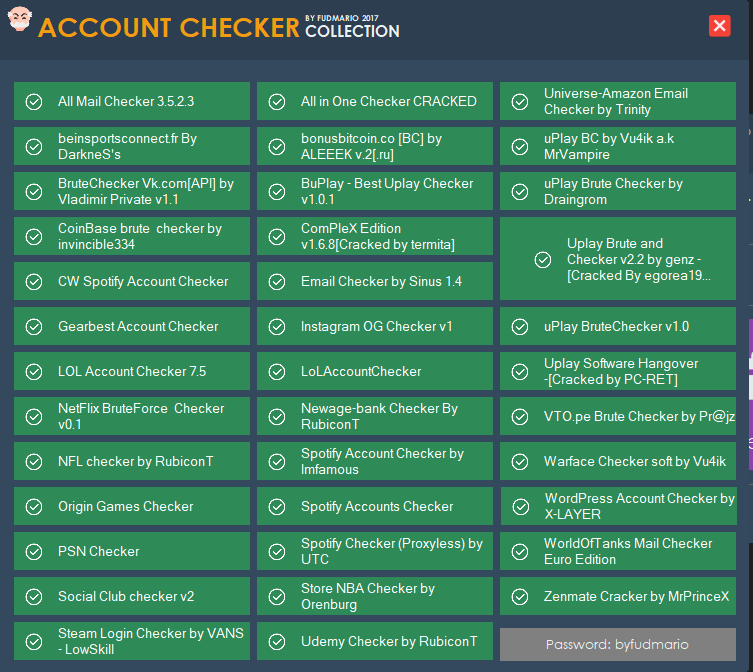The image size is (753, 672).
Task: Click the FudMario mascot logo icon
Action: click(x=19, y=19)
